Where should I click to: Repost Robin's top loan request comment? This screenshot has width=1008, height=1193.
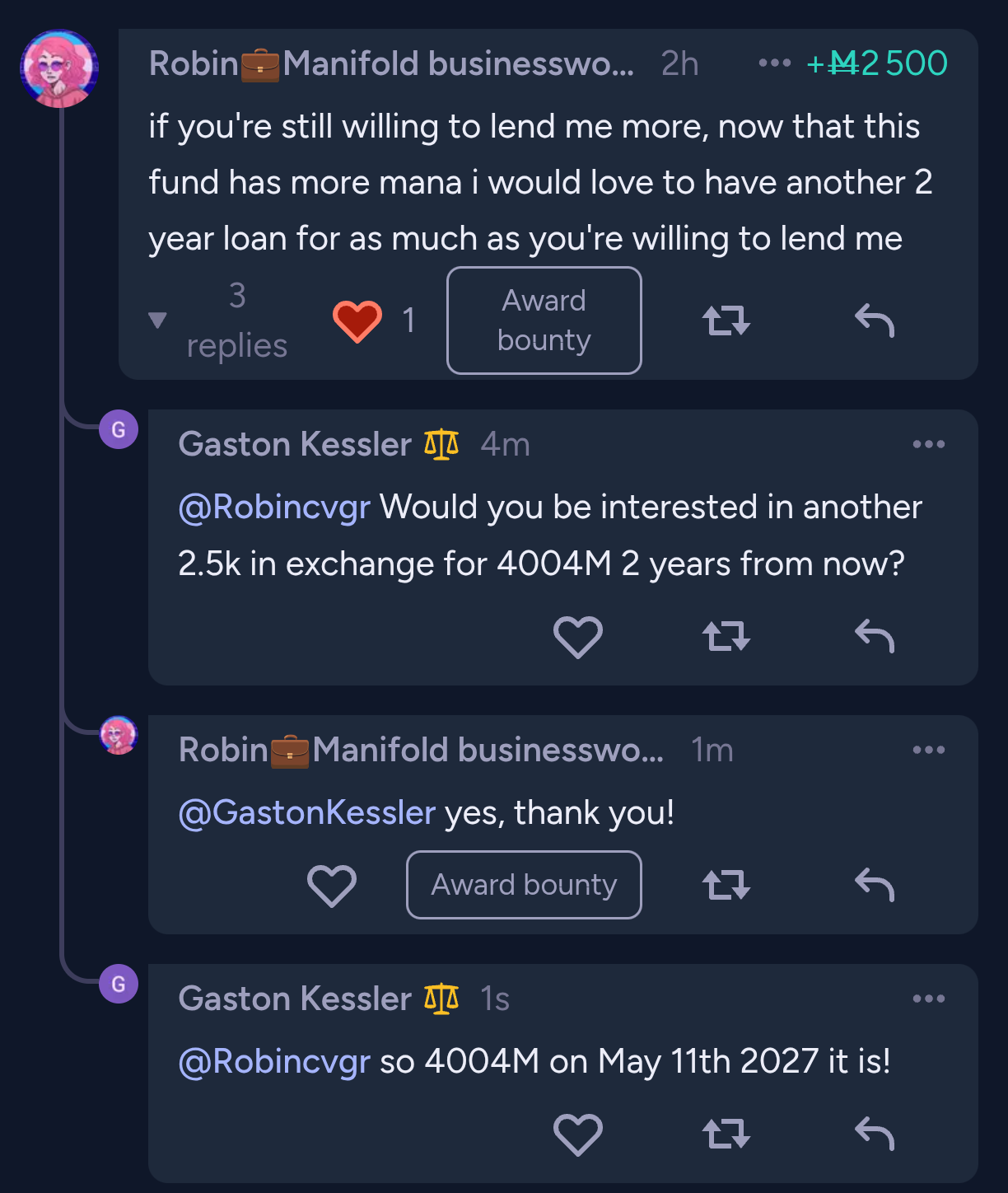[726, 320]
